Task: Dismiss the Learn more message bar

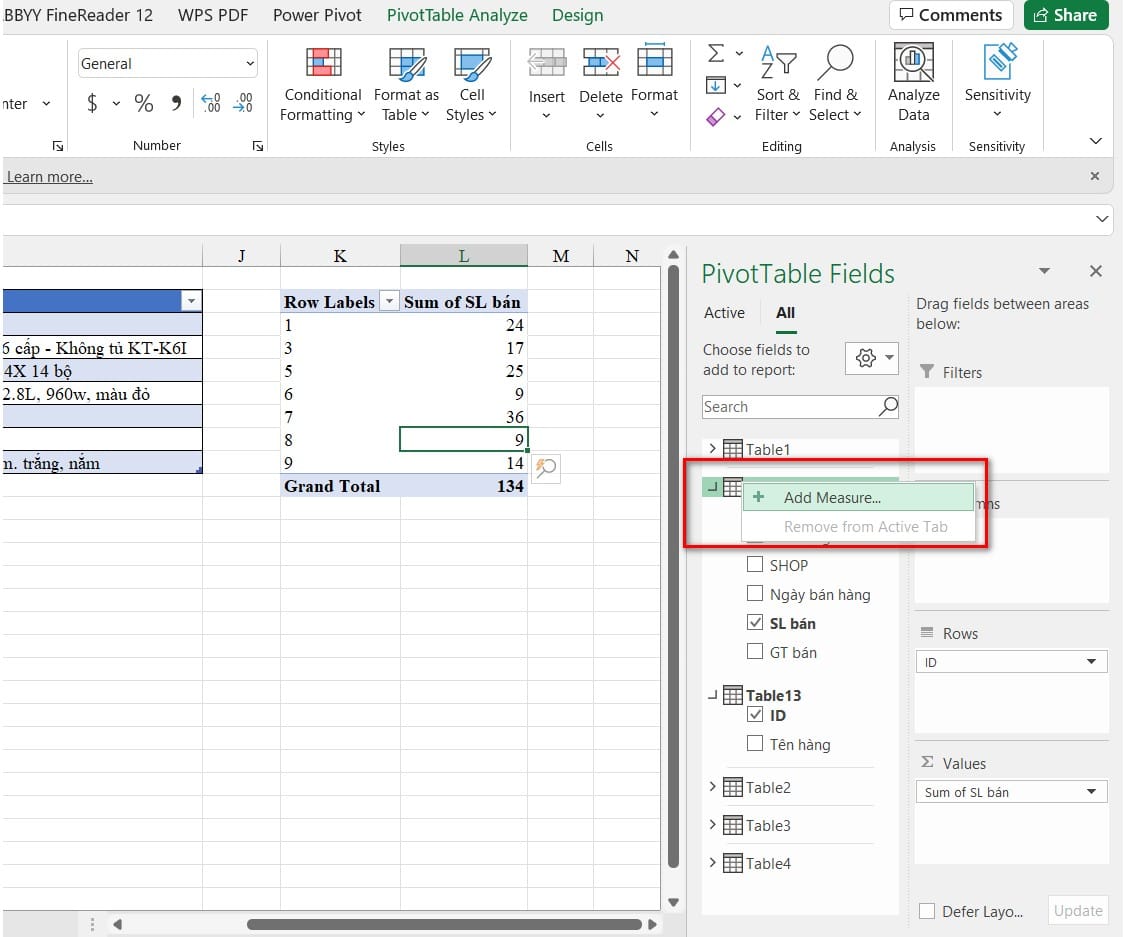Action: pyautogui.click(x=1095, y=176)
